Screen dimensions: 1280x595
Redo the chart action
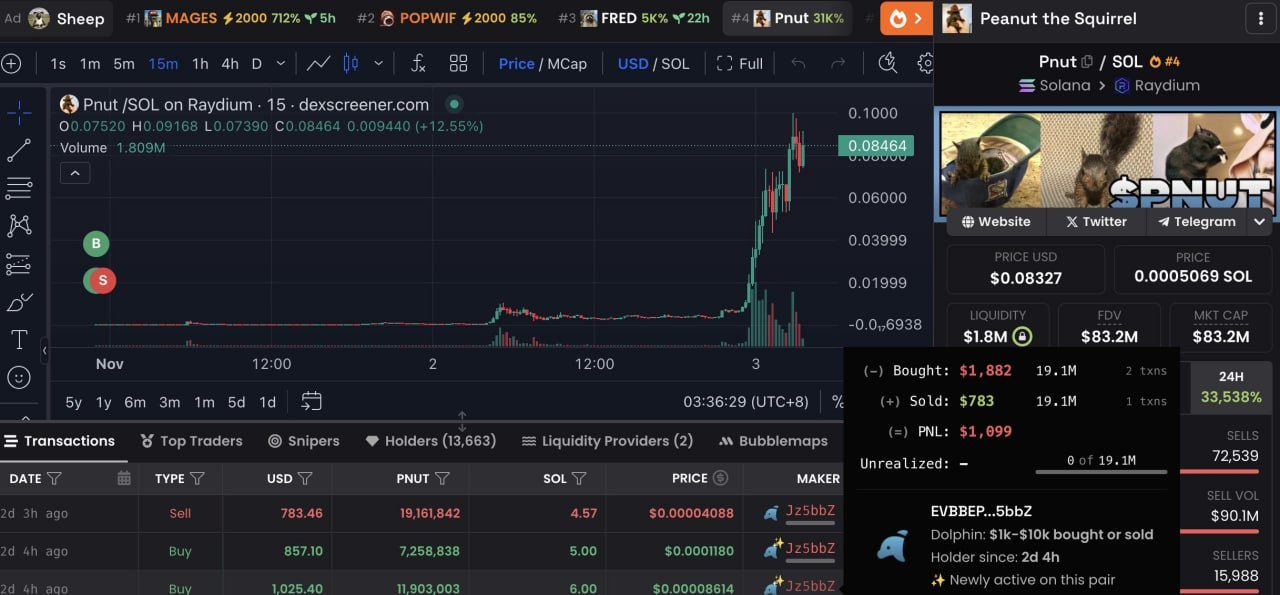click(838, 64)
